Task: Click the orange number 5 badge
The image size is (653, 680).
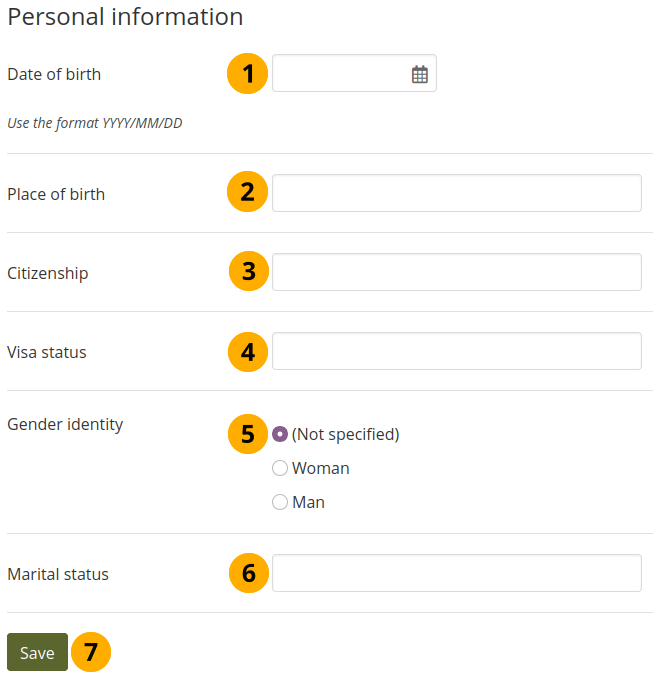Action: point(248,433)
